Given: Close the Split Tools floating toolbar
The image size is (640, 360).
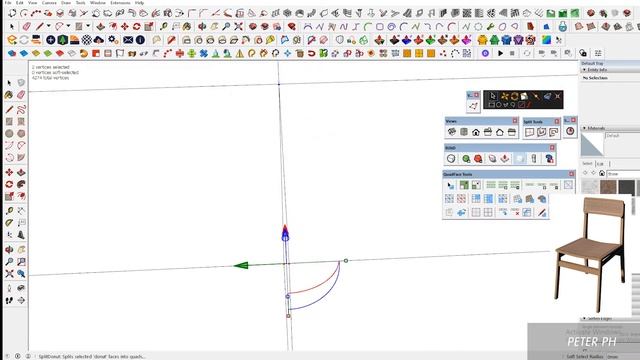Looking at the screenshot, I should tap(557, 121).
